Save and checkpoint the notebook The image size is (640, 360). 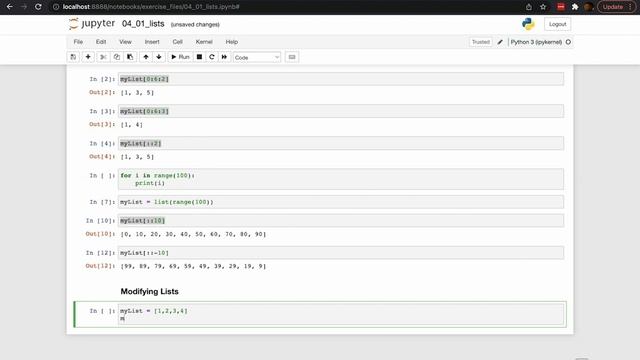(x=73, y=57)
